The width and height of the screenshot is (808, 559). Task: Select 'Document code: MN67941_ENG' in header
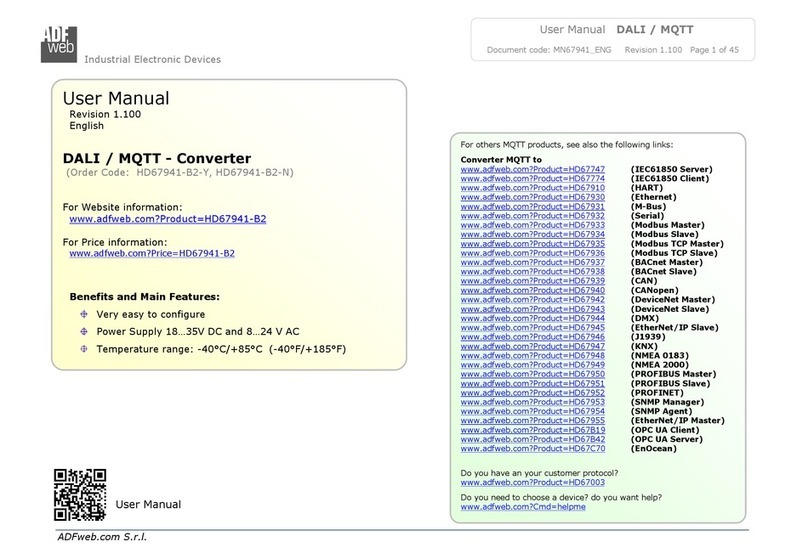549,50
